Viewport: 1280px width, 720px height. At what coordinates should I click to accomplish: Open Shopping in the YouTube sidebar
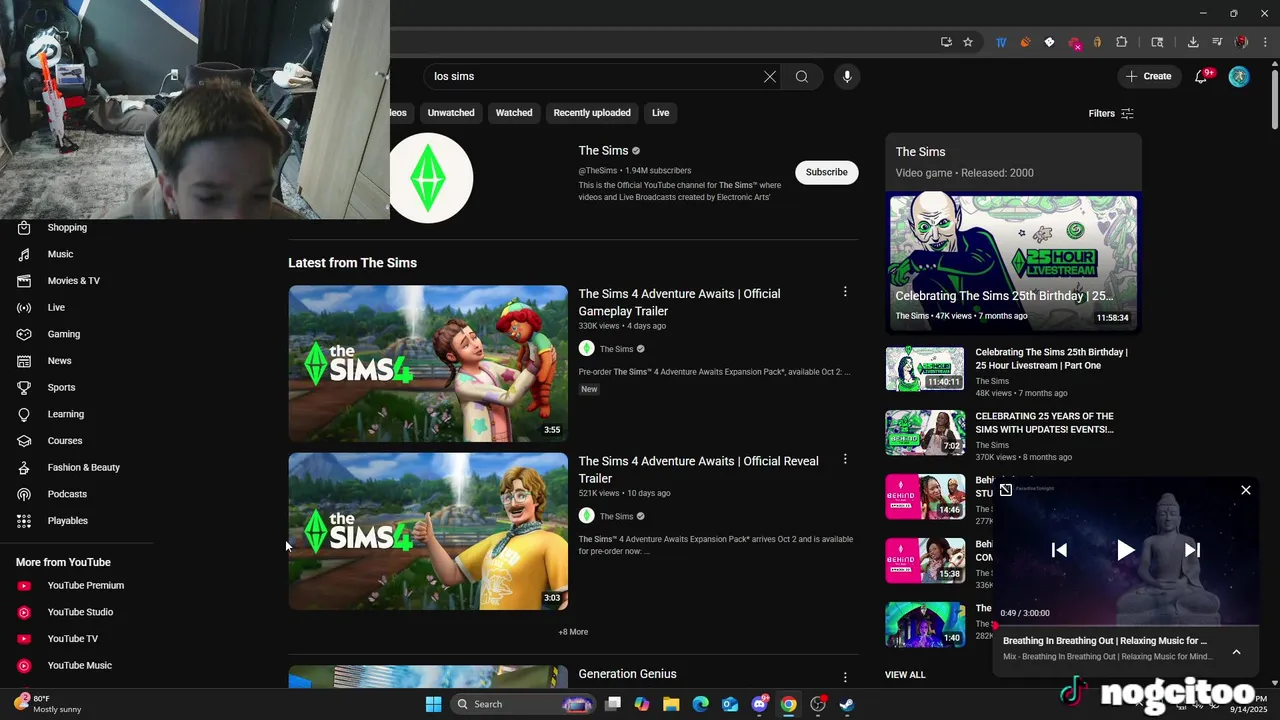click(67, 227)
